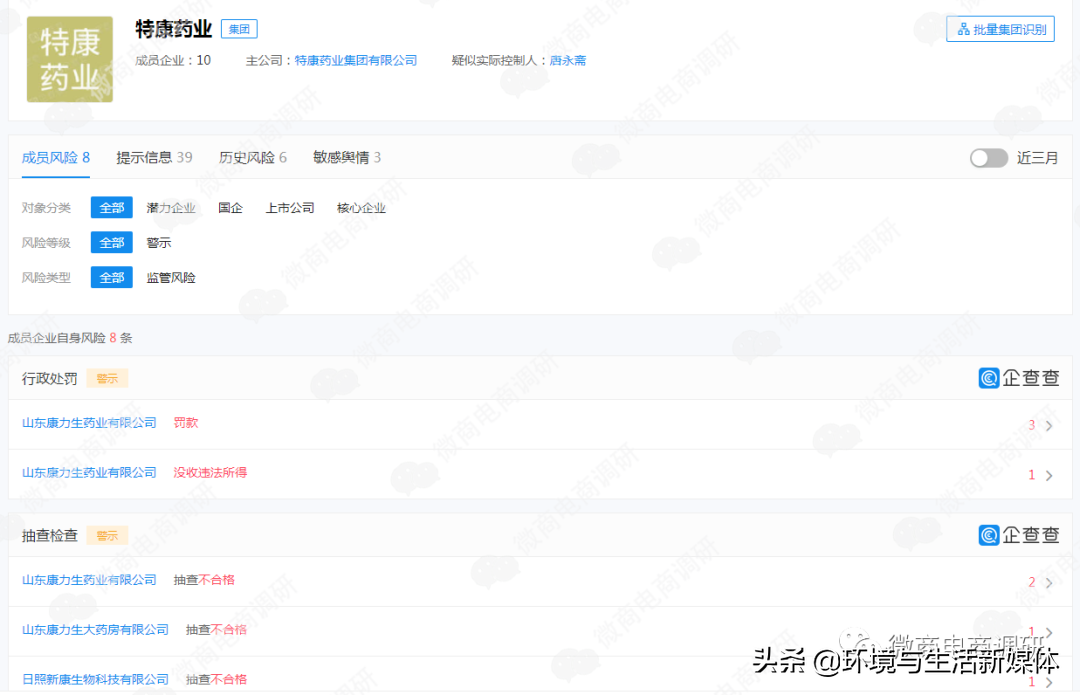Open controller 唐永斋 profile link
The image size is (1080, 695).
coord(568,61)
